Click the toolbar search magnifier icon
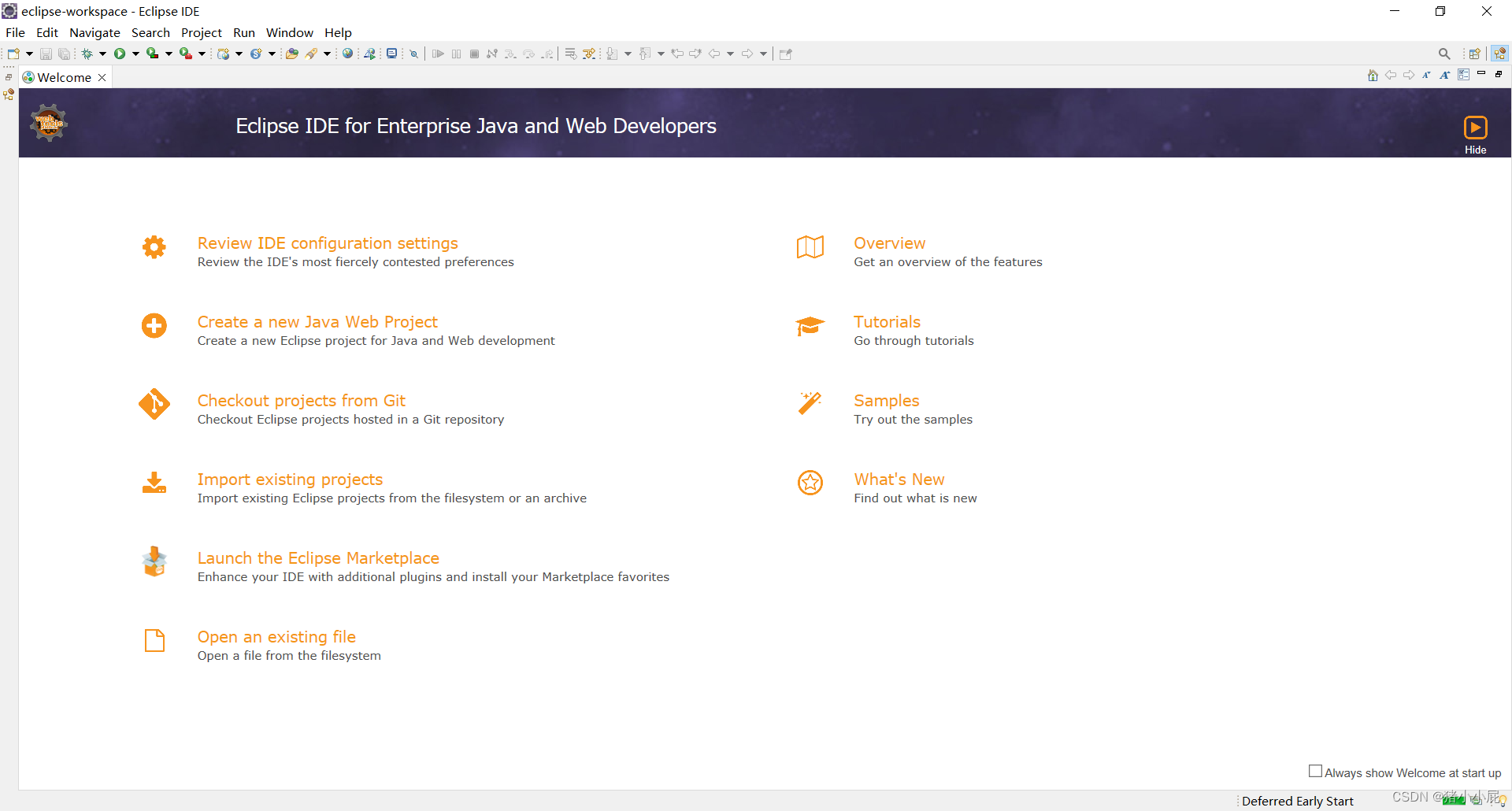 tap(1444, 54)
